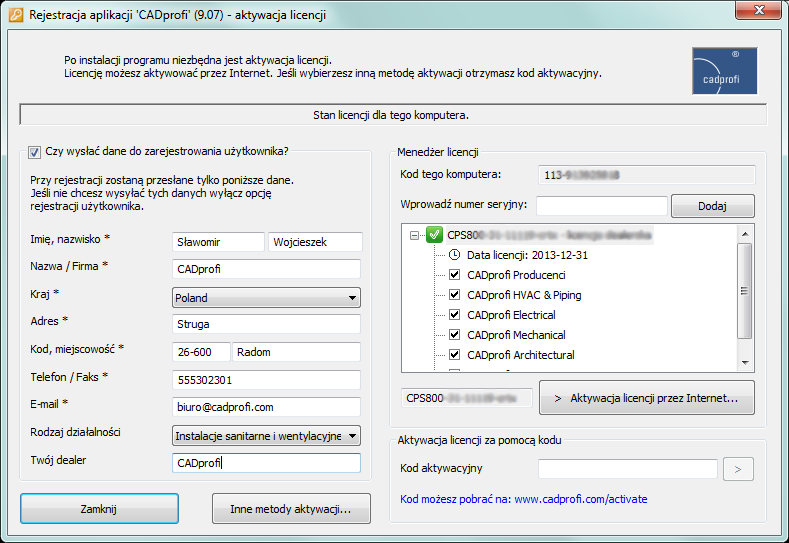Click the activation code submit arrow button
The image size is (789, 543).
point(738,469)
